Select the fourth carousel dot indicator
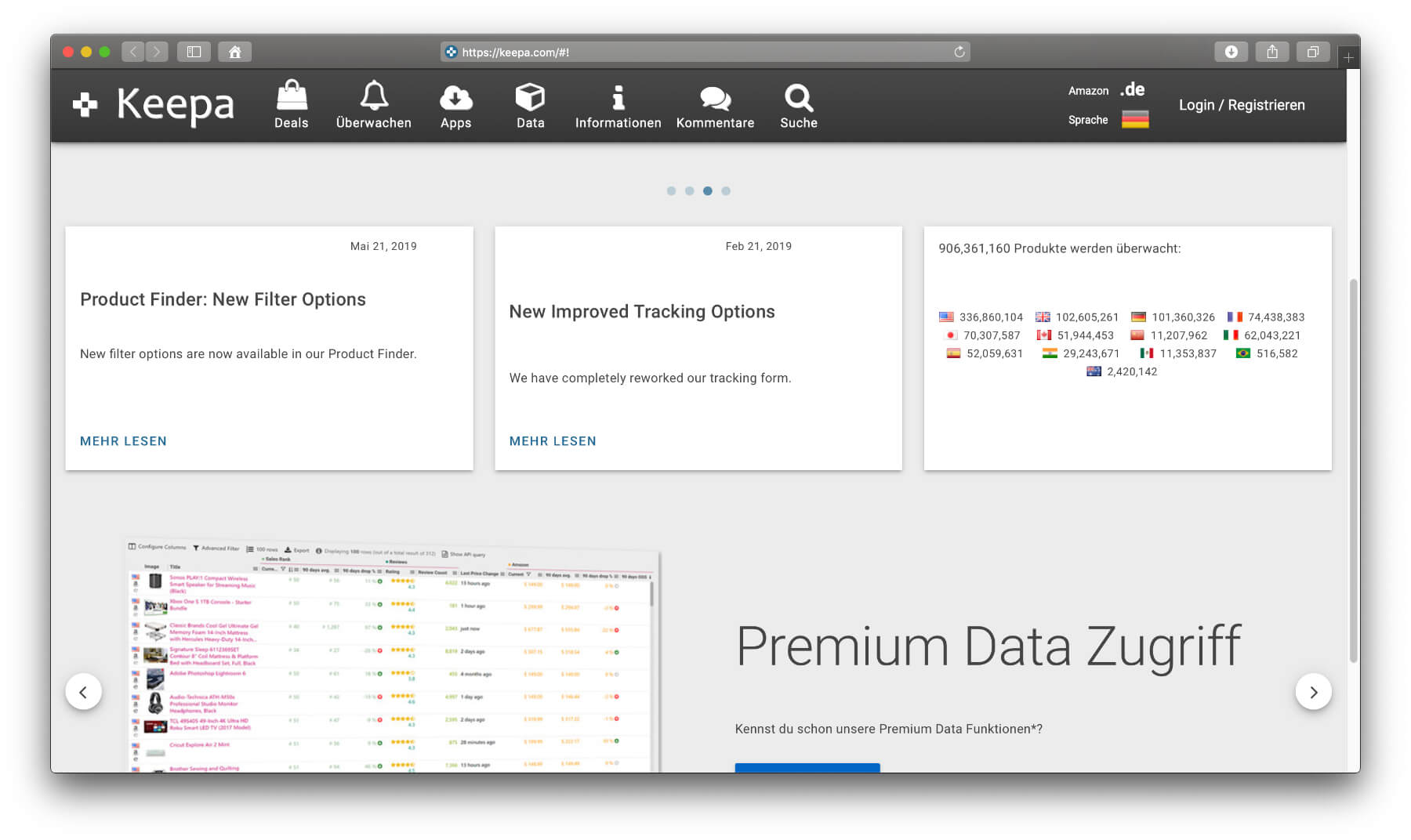Image resolution: width=1411 pixels, height=840 pixels. pos(726,191)
